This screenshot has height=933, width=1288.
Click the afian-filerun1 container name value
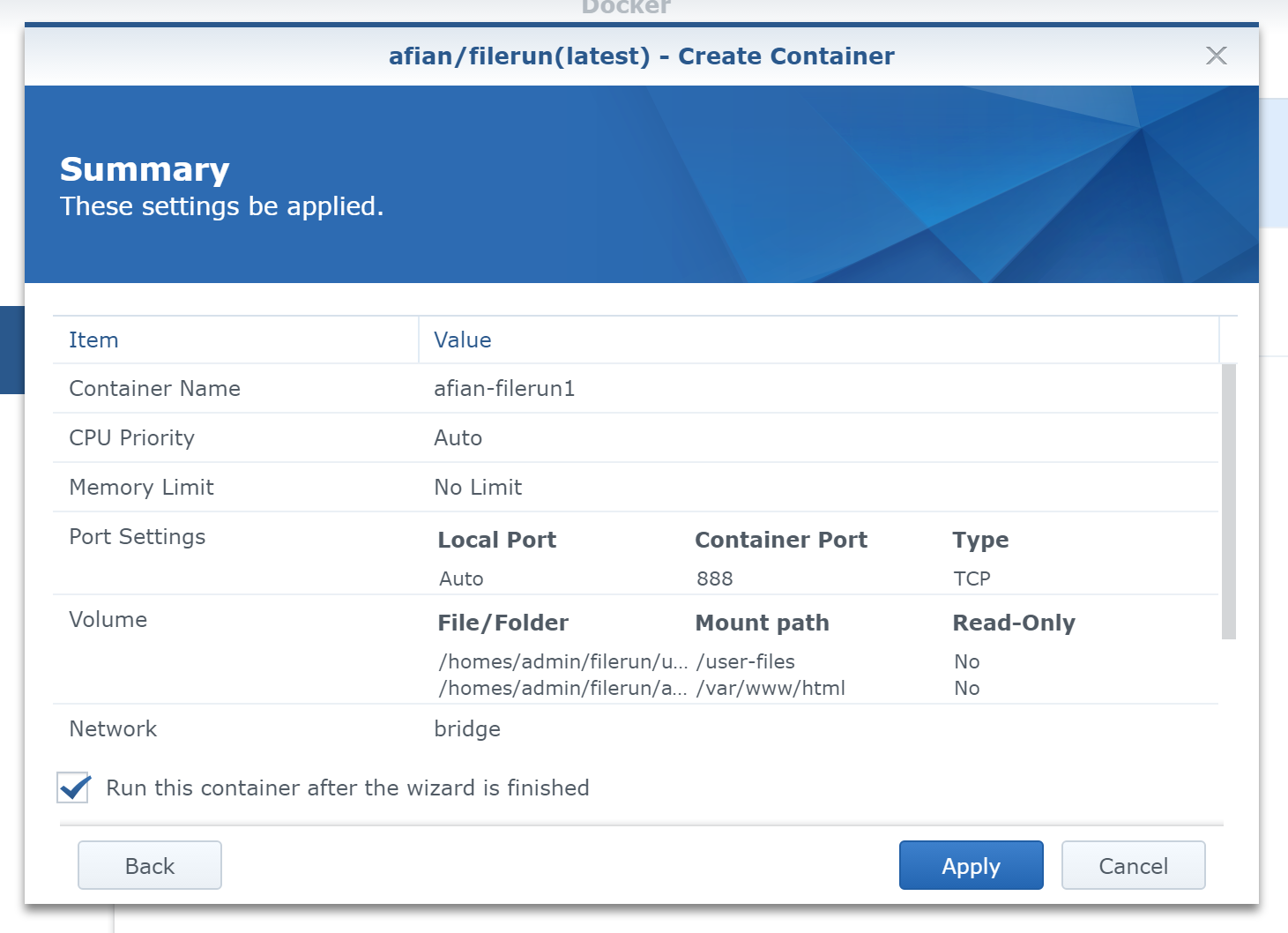click(x=504, y=389)
